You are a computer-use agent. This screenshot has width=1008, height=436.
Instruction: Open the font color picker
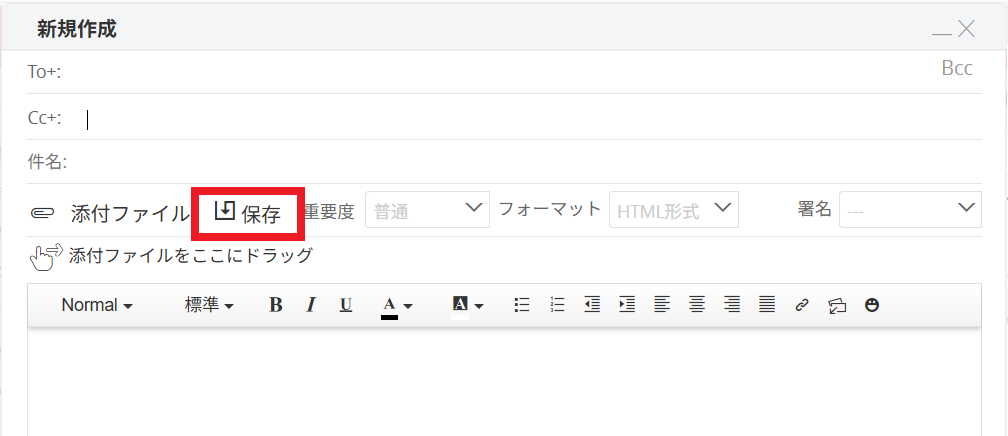tap(397, 306)
